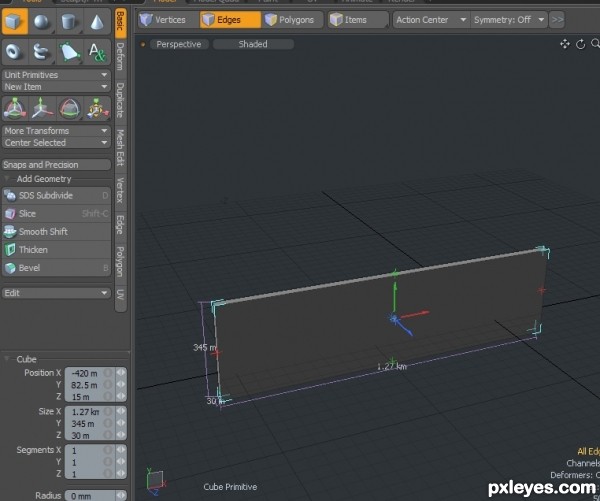Click the Thicken tool icon
Viewport: 600px width, 501px height.
click(x=10, y=250)
